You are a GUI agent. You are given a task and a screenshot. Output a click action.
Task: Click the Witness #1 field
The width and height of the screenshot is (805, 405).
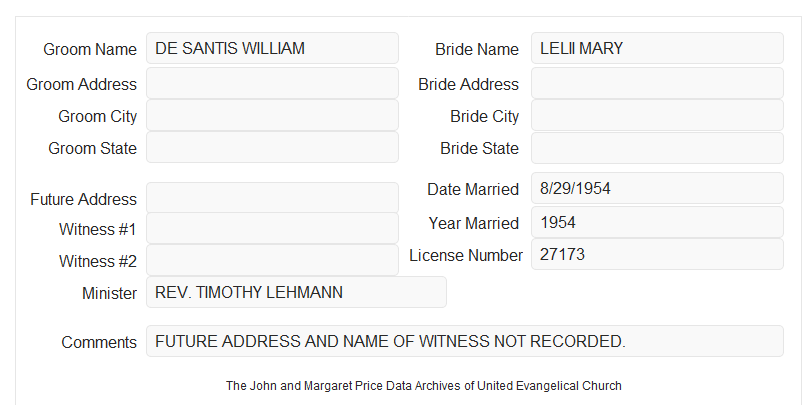[272, 228]
